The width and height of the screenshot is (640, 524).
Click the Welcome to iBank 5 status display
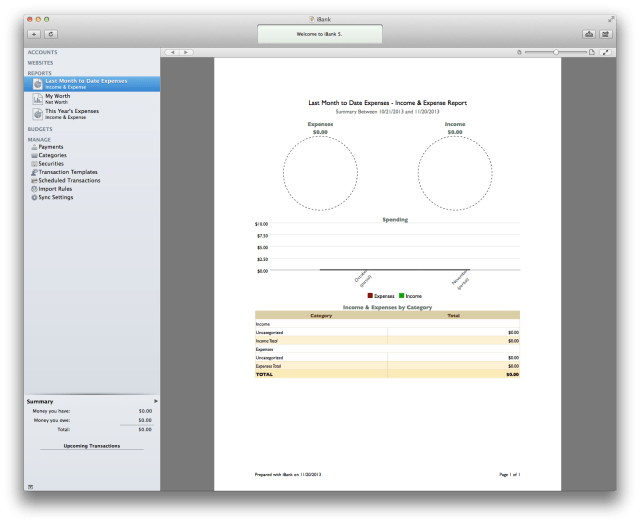coord(319,34)
